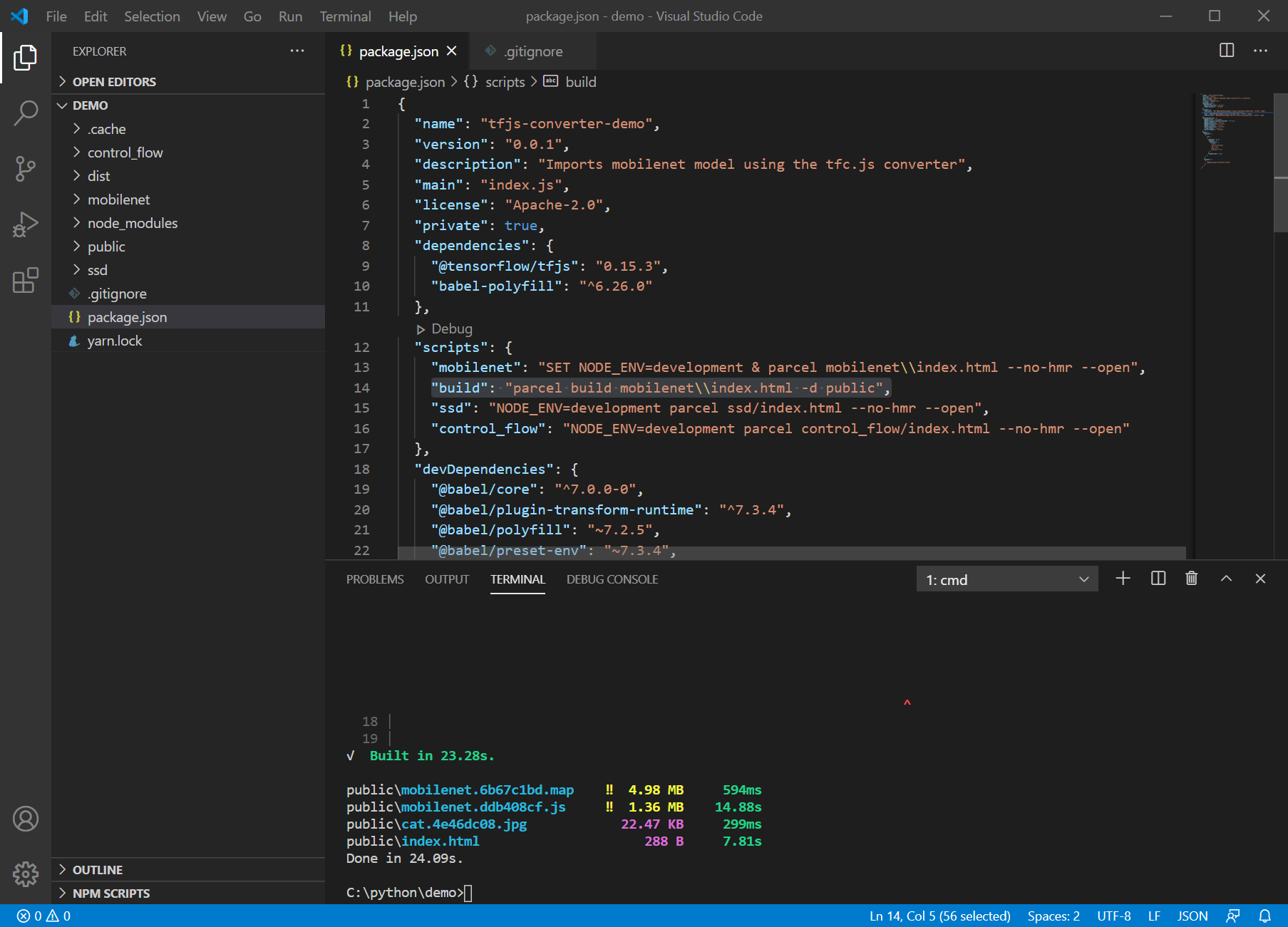
Task: Open the Run menu
Action: [x=290, y=16]
